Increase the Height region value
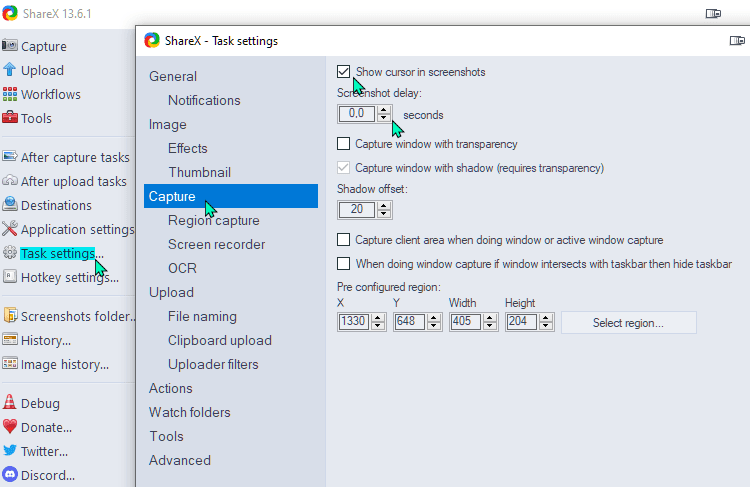The width and height of the screenshot is (750, 487). pyautogui.click(x=546, y=318)
